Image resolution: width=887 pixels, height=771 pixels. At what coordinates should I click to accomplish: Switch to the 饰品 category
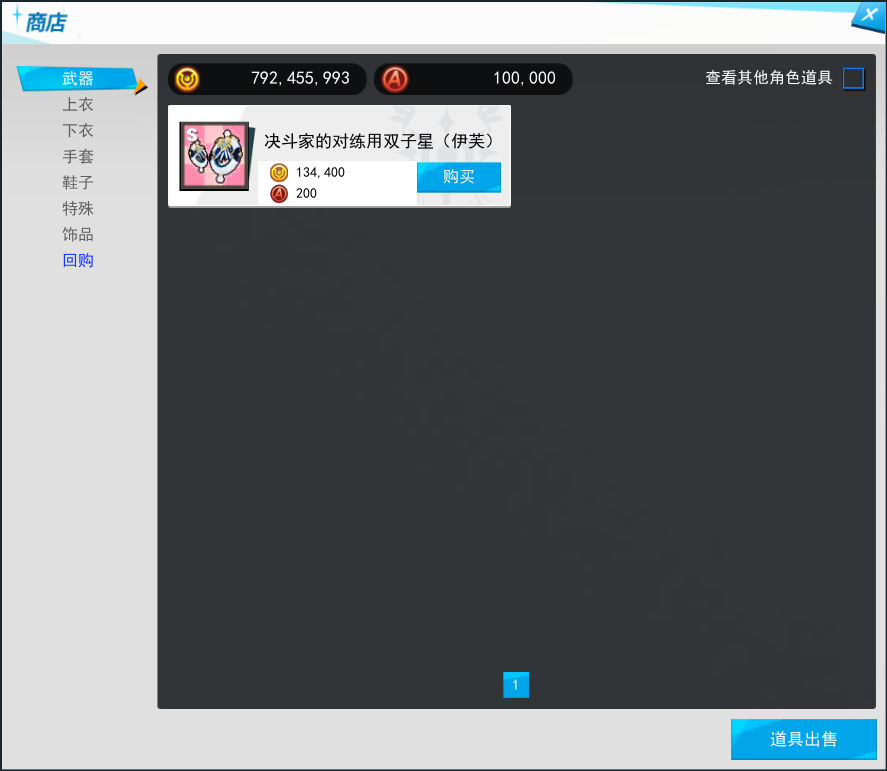click(x=78, y=235)
